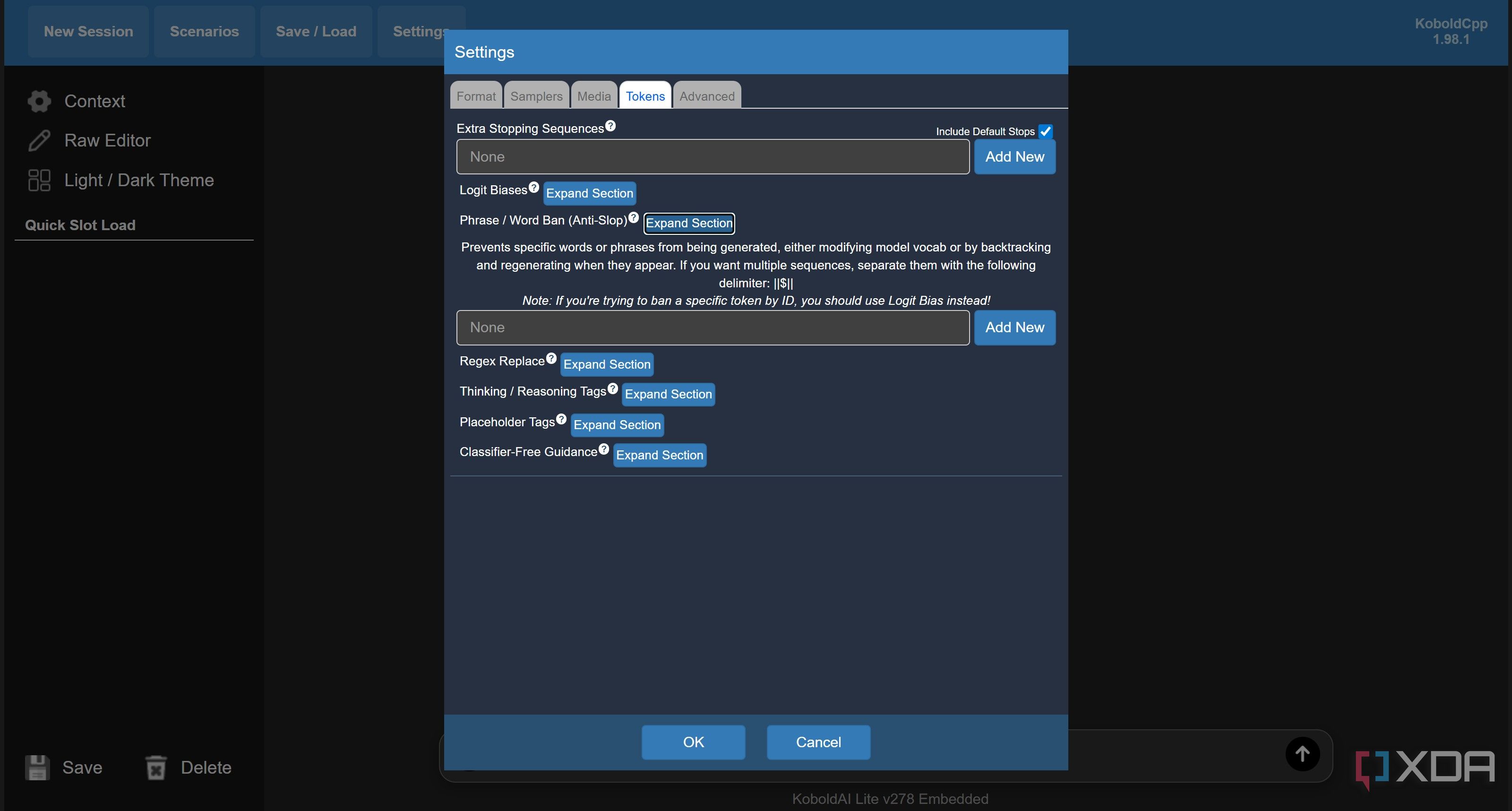The width and height of the screenshot is (1512, 811).
Task: Click Cancel to dismiss settings
Action: coord(818,742)
